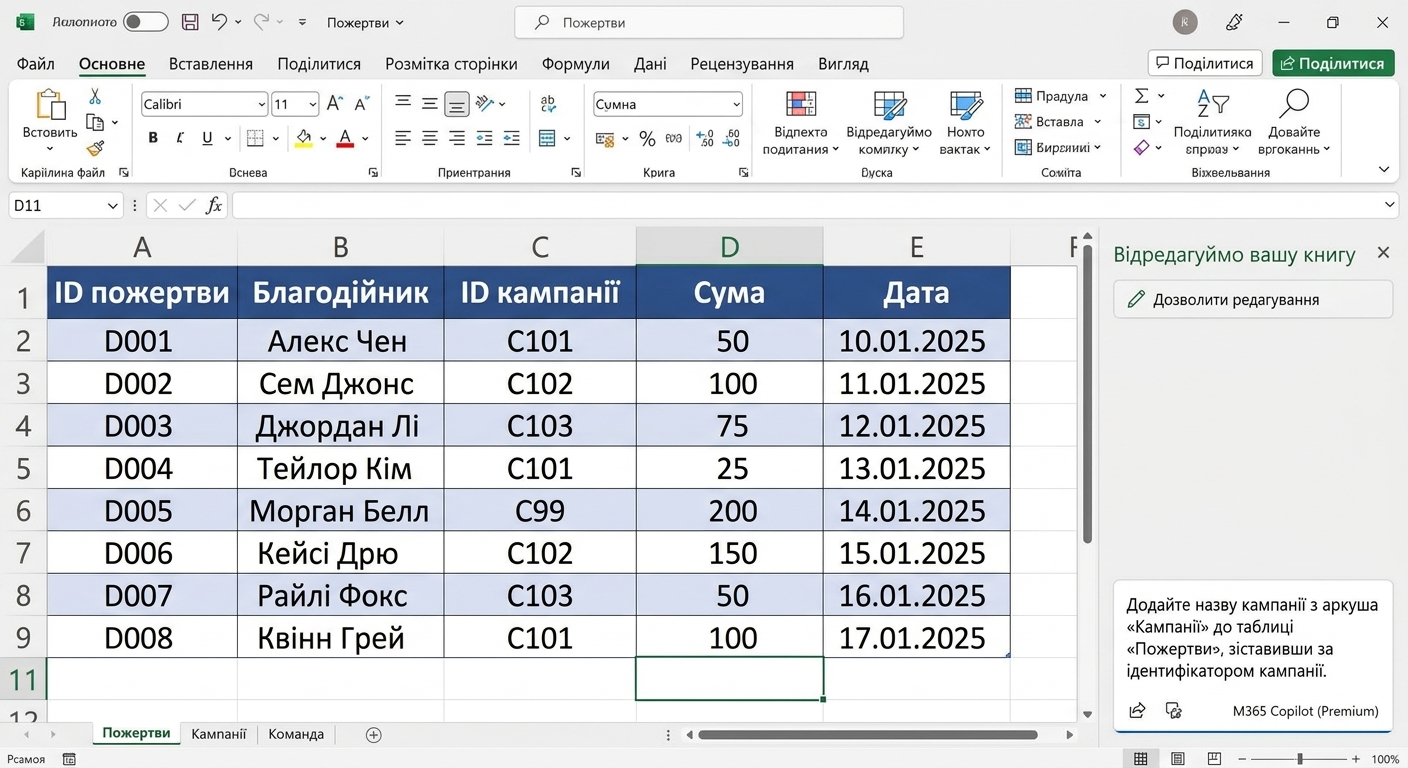The height and width of the screenshot is (768, 1408).
Task: Click the horizontal scrollbar thumb
Action: point(868,735)
